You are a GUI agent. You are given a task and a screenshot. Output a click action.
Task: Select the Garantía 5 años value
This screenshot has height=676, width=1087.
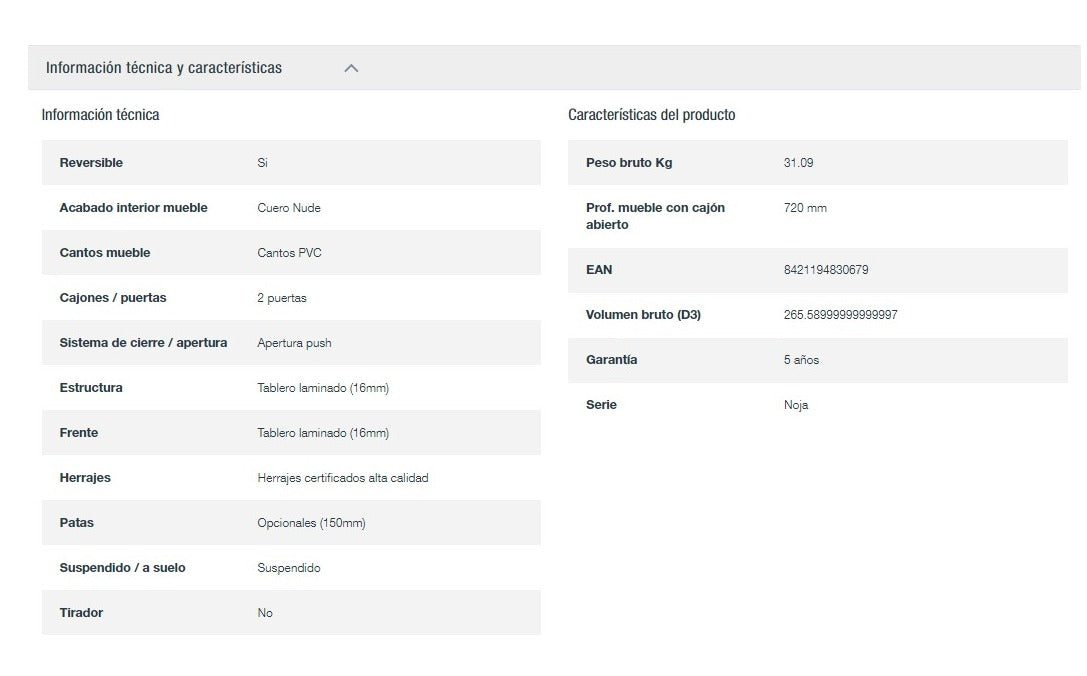[801, 360]
